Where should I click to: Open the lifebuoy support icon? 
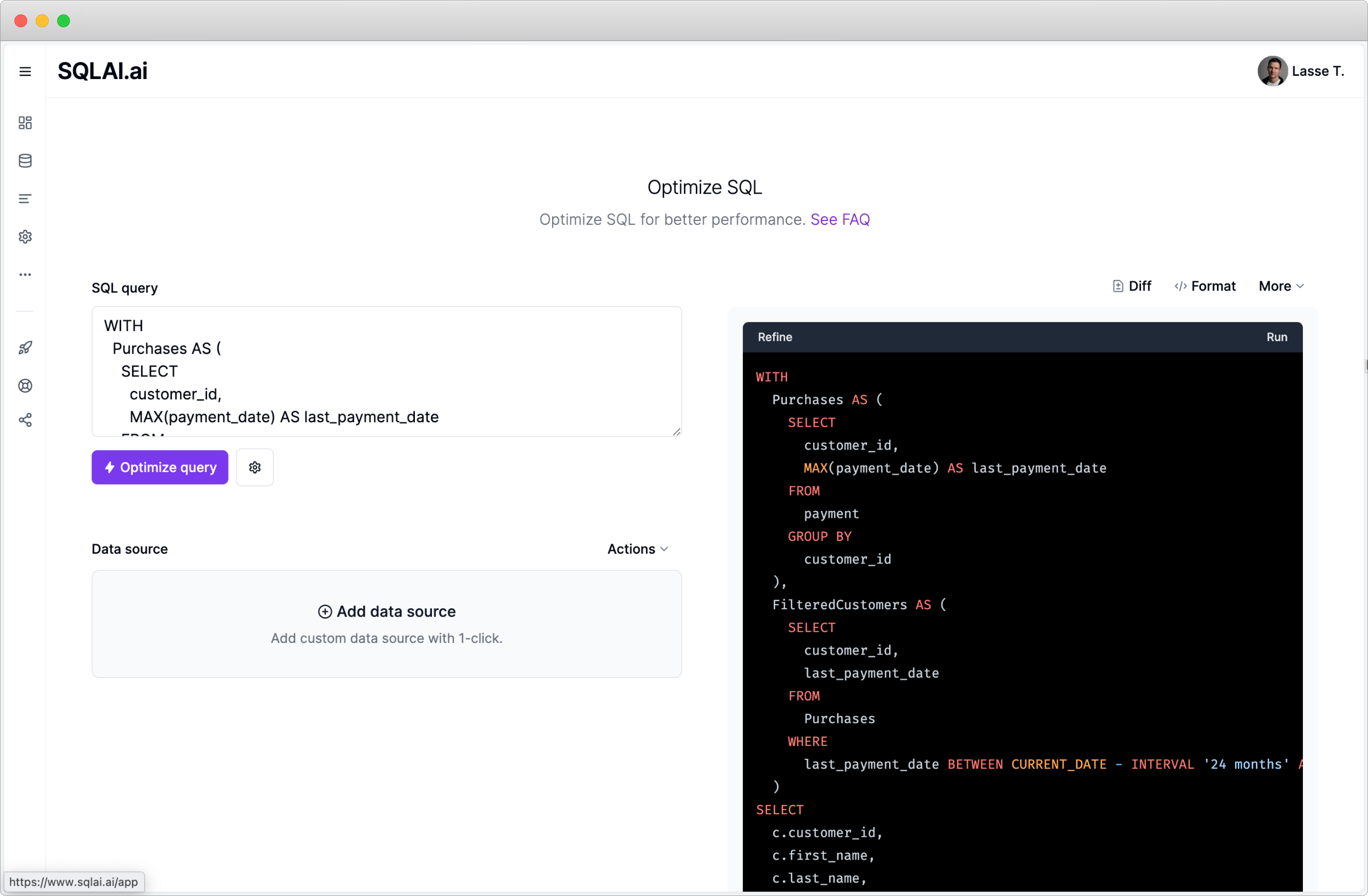25,386
